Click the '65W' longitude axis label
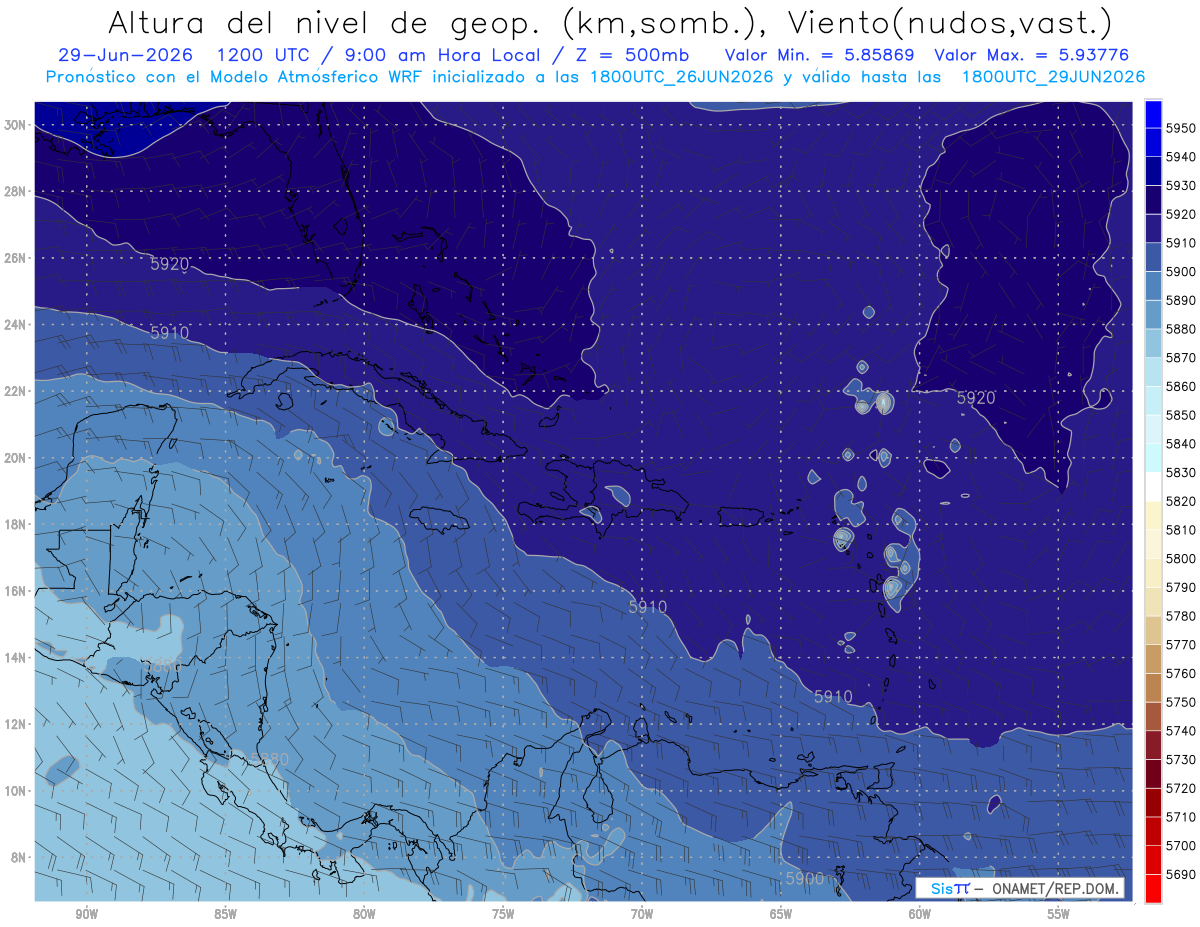The image size is (1200, 927). click(x=781, y=914)
